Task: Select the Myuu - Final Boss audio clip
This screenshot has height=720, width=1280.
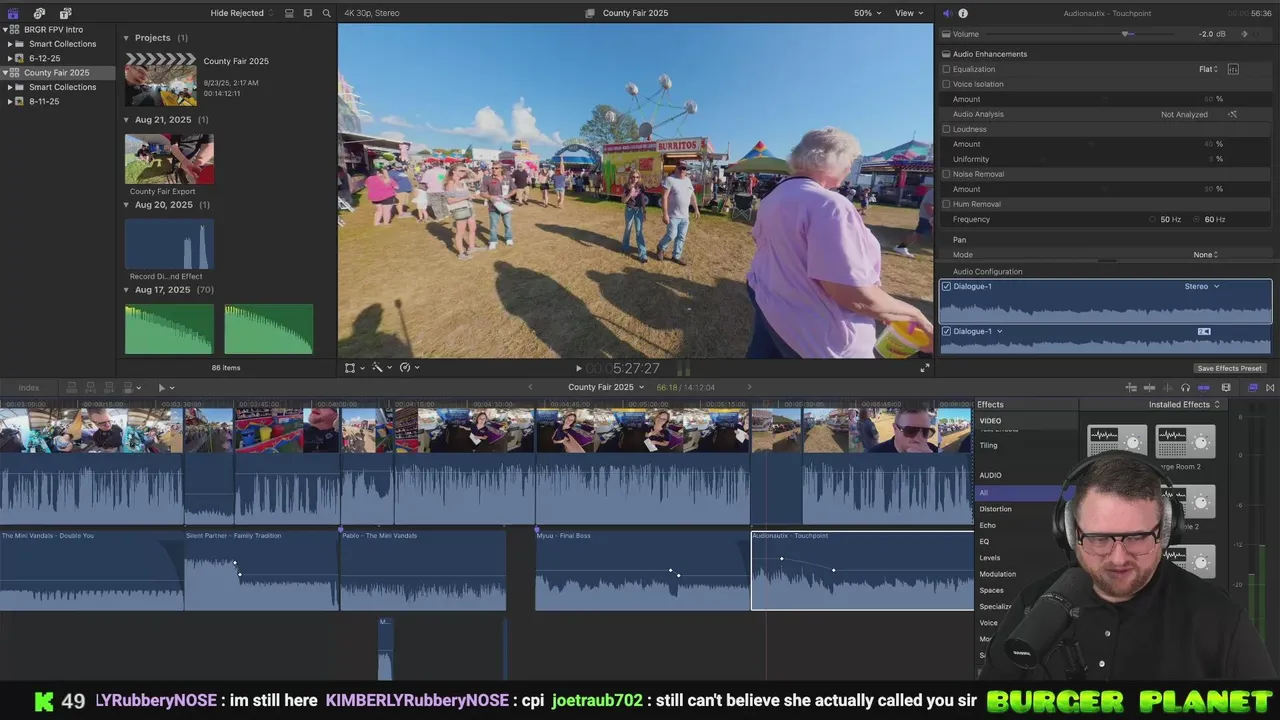Action: pos(642,570)
